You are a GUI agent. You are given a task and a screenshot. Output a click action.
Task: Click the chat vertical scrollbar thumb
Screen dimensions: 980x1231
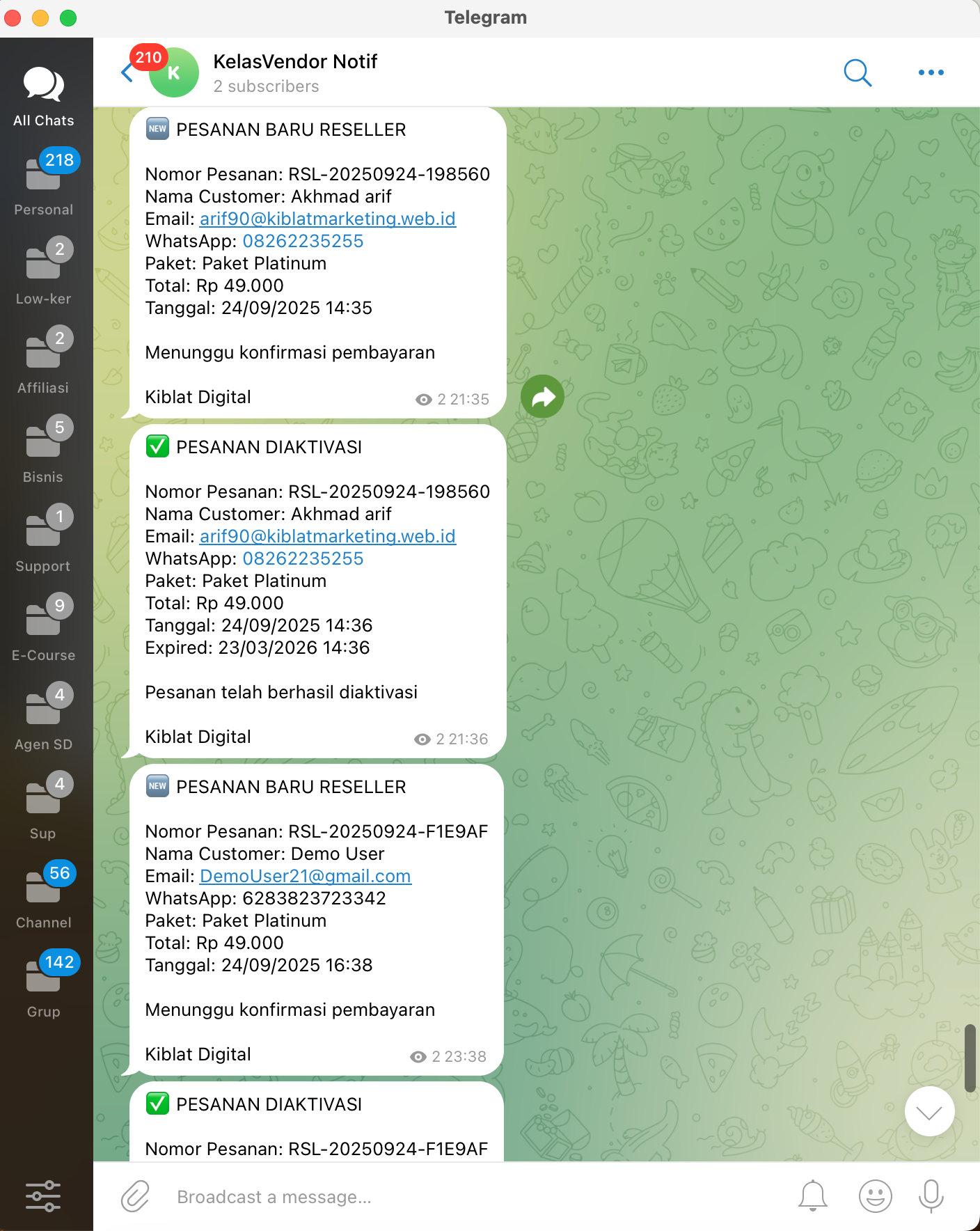pos(970,1058)
